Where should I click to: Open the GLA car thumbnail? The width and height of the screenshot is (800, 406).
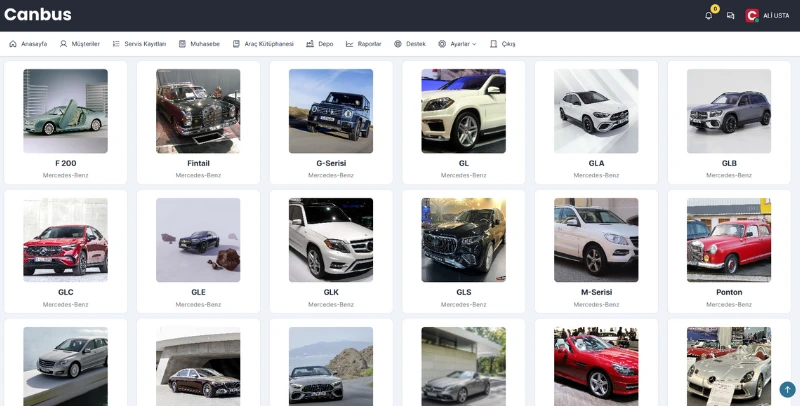[x=596, y=111]
